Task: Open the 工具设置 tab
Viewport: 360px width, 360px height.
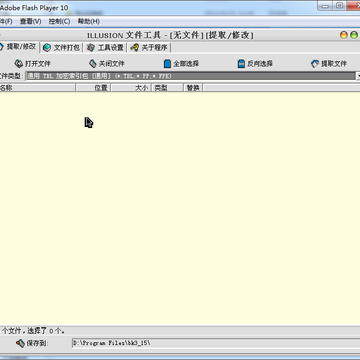Action: tap(105, 48)
